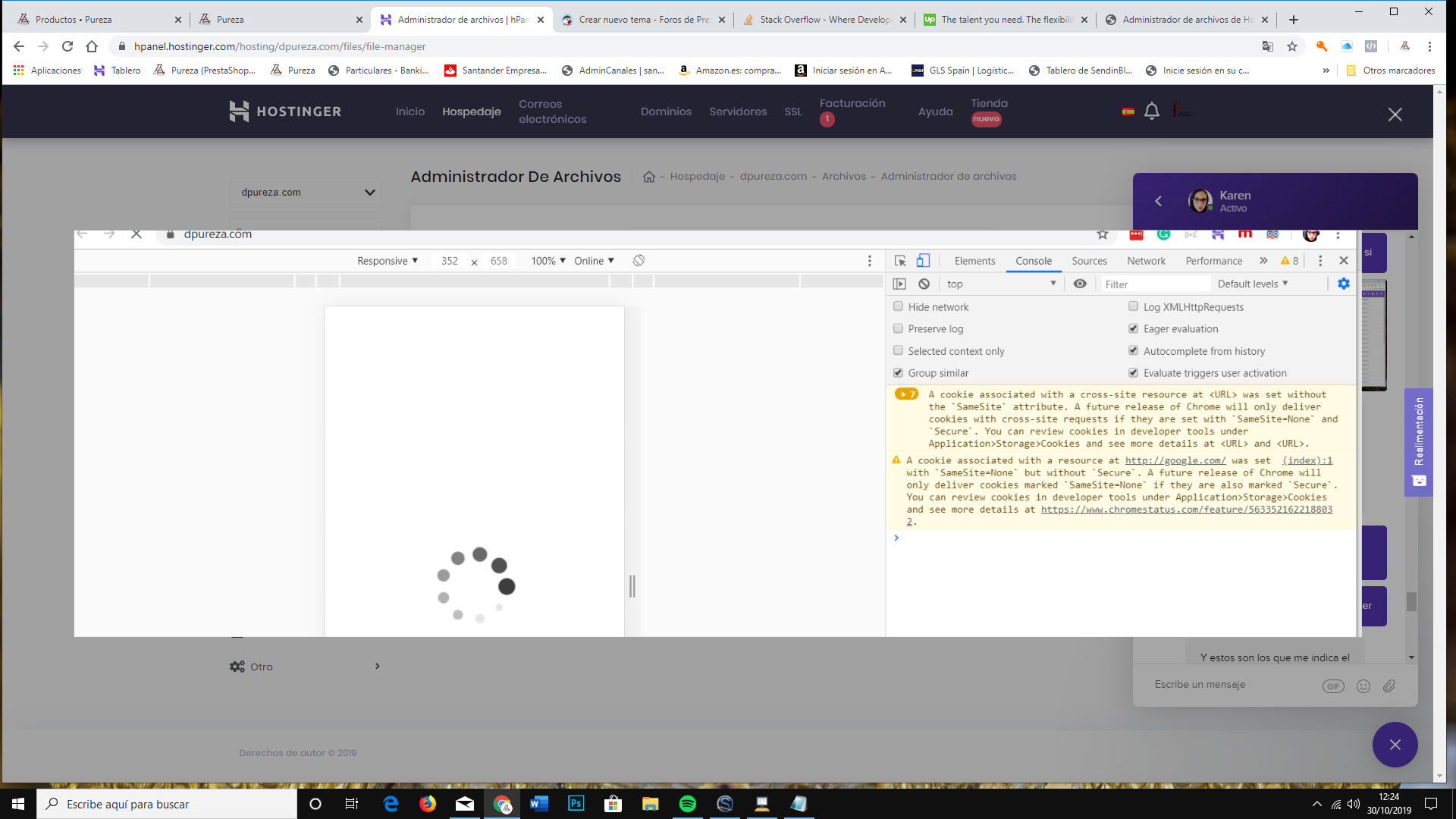This screenshot has width=1456, height=819.
Task: Toggle the device toolbar icon
Action: coord(923,261)
